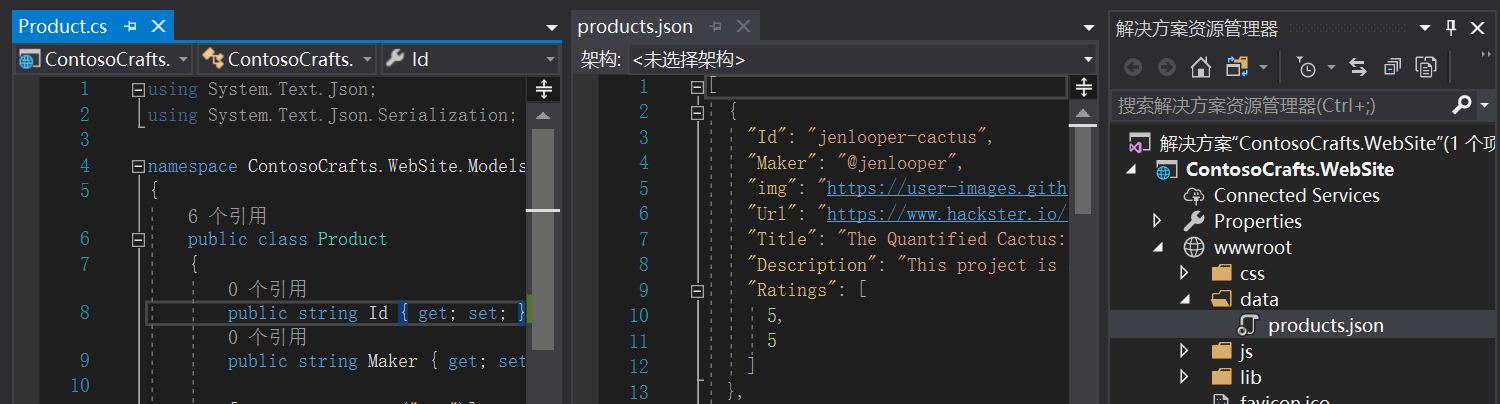This screenshot has width=1500, height=404.
Task: Switch views with the folder view icon
Action: (1238, 67)
